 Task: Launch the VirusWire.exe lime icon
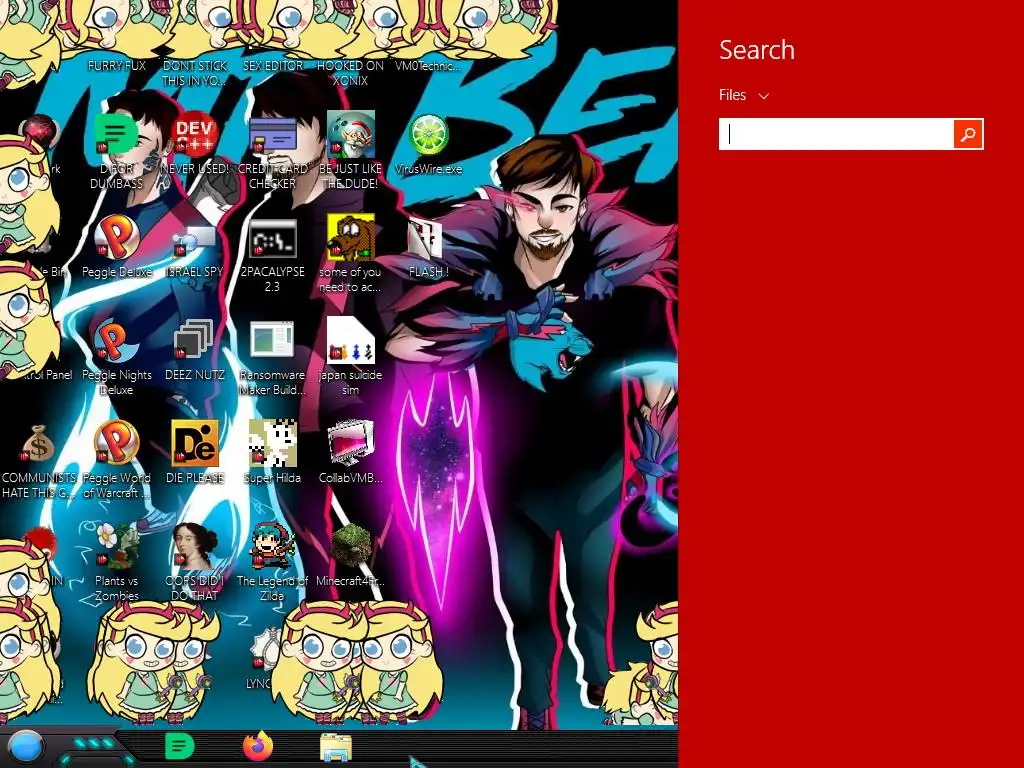tap(428, 134)
